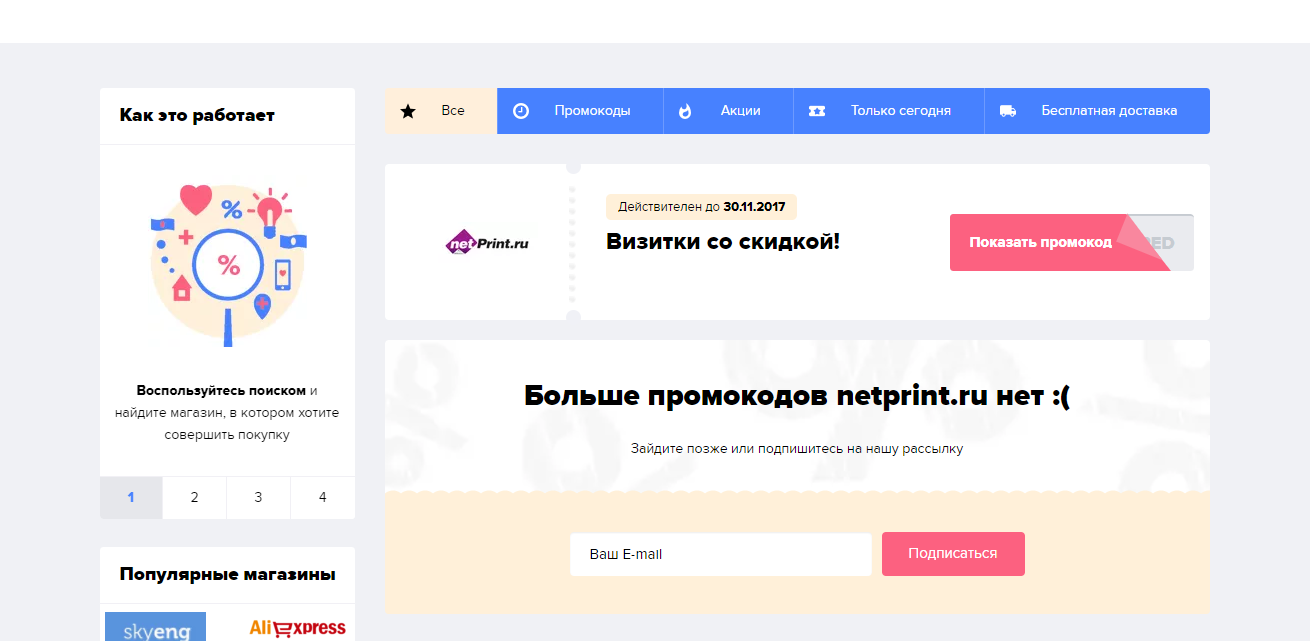Click the star icon in the Все tab
Viewport: 1310px width, 641px height.
pos(408,111)
